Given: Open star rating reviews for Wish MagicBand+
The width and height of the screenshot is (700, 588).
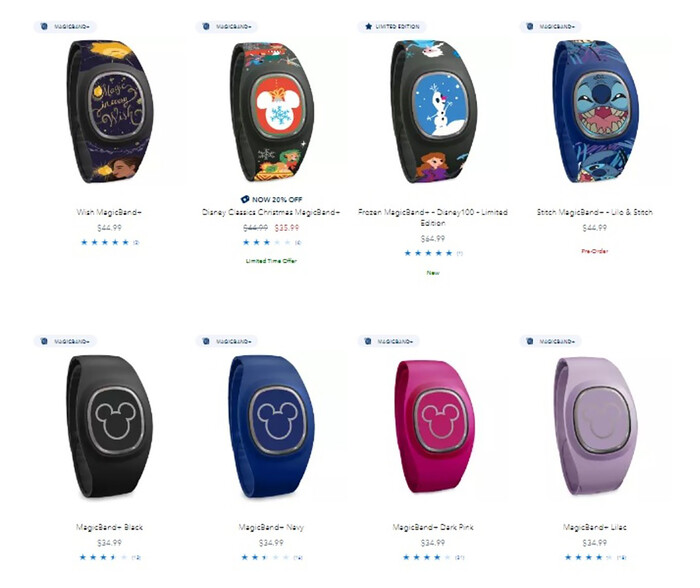Looking at the screenshot, I should point(110,242).
